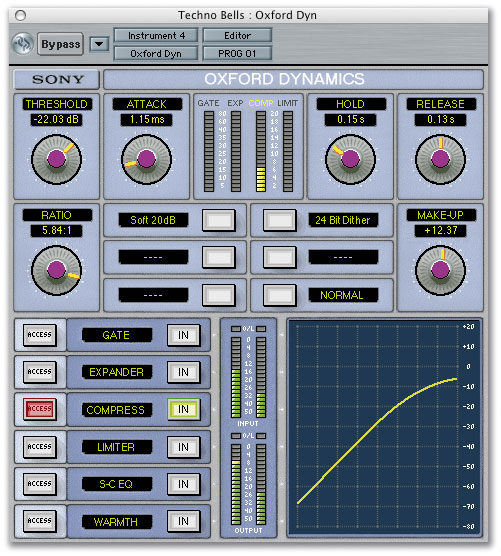
Task: Click the Hold knob
Action: point(350,159)
